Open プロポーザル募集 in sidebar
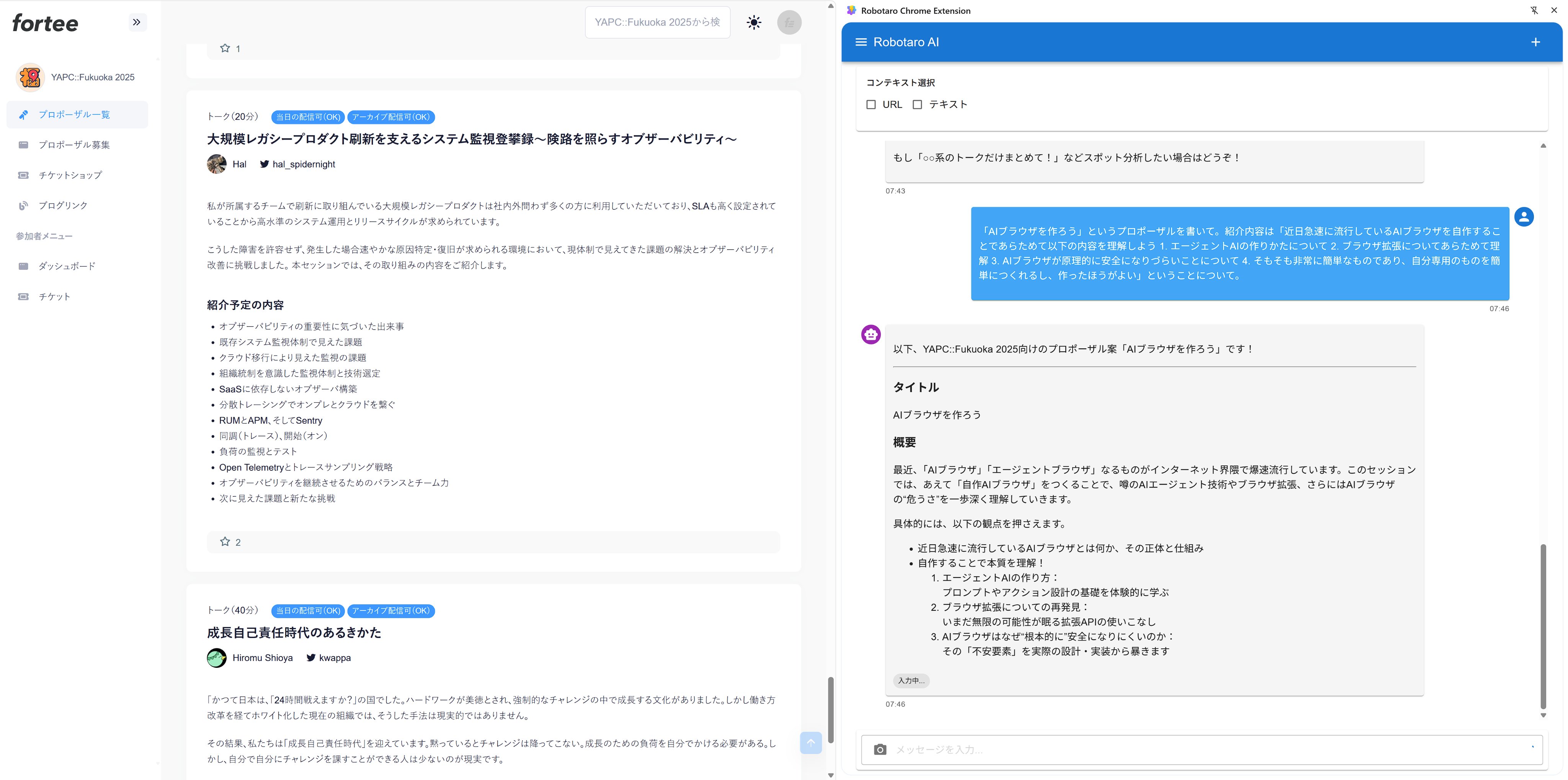Image resolution: width=1568 pixels, height=780 pixels. (x=74, y=145)
